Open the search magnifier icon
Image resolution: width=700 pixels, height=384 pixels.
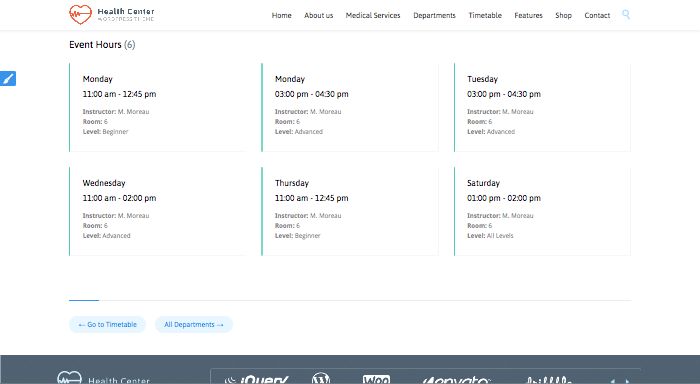tap(626, 15)
